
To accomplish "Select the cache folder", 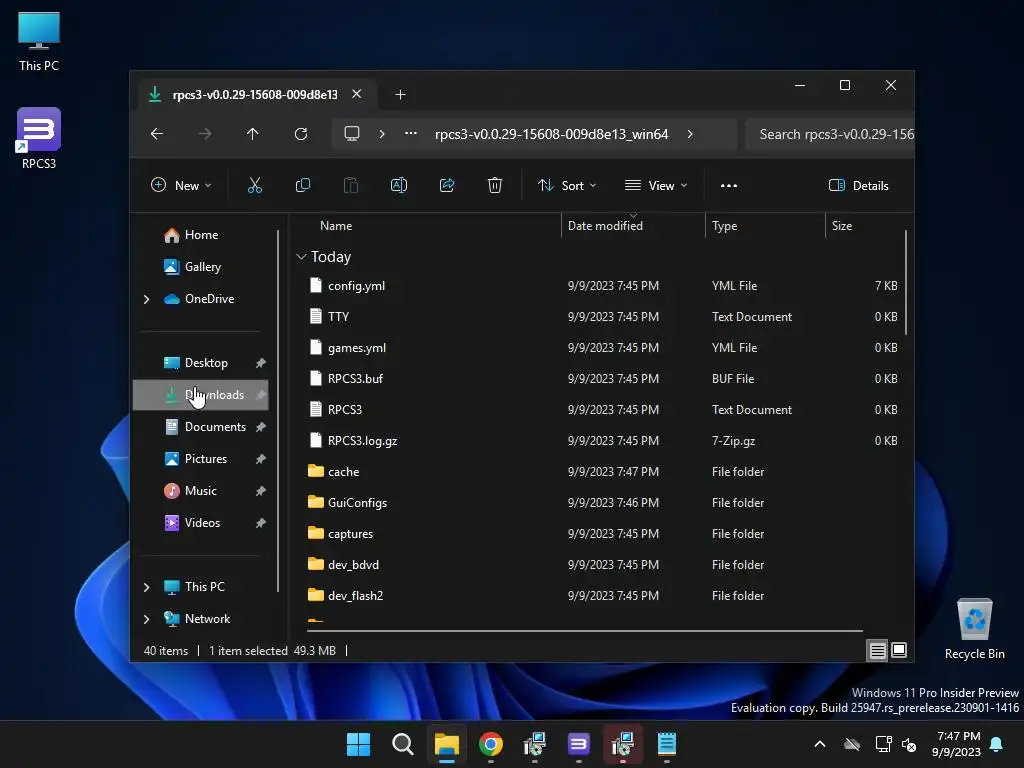I will (601, 472).
